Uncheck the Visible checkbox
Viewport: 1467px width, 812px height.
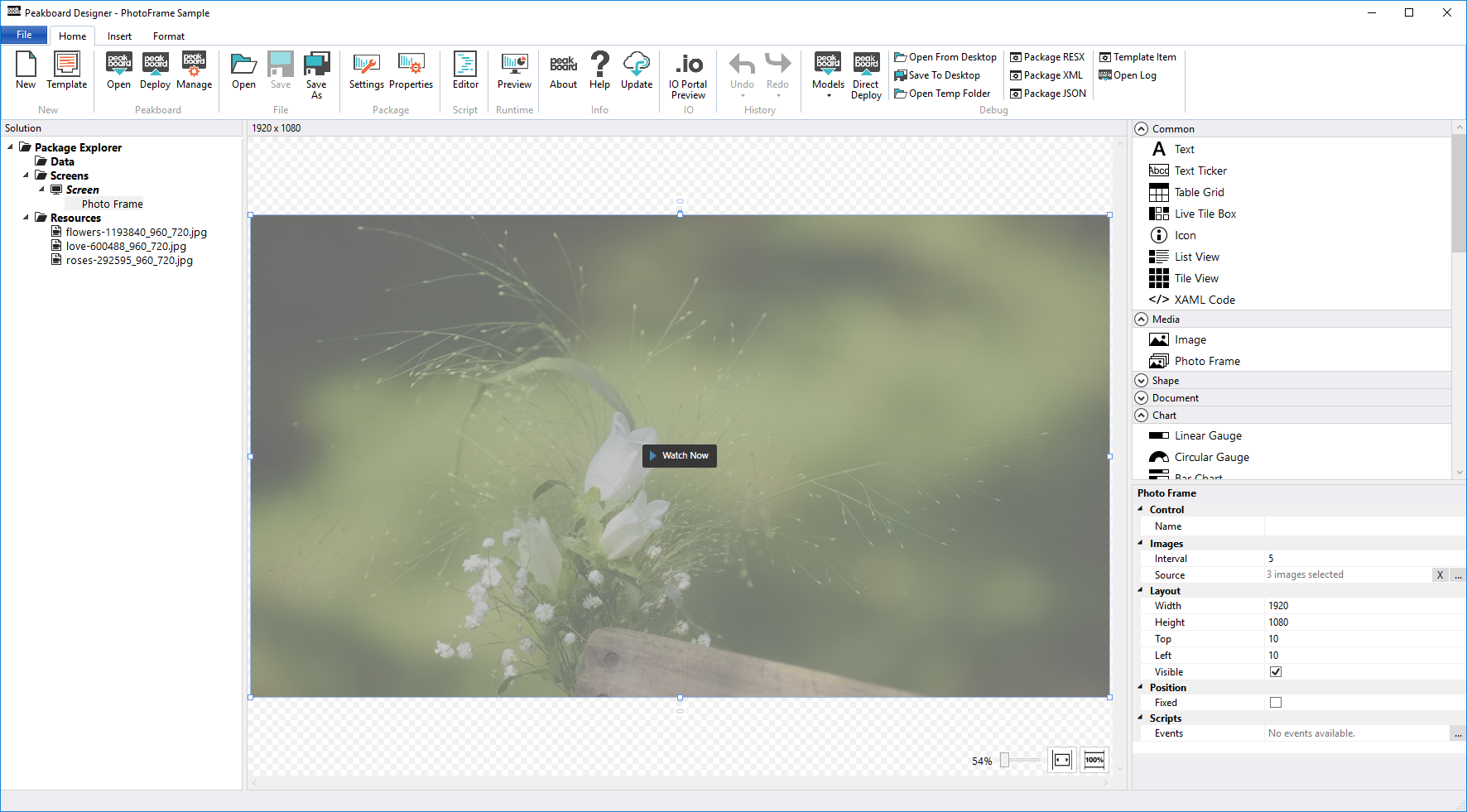tap(1276, 672)
